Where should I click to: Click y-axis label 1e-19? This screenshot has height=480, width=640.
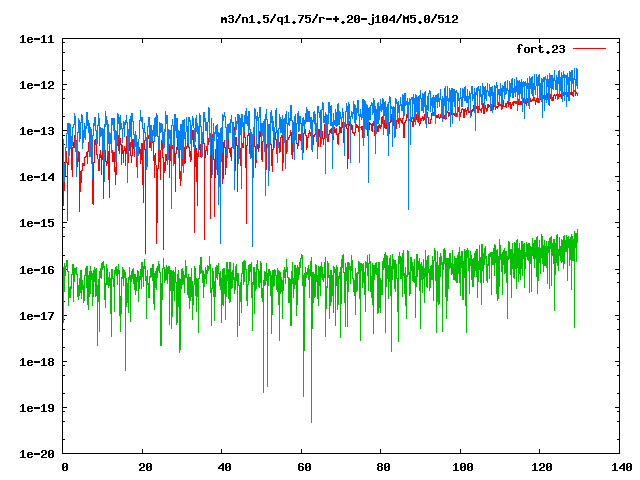pyautogui.click(x=37, y=408)
